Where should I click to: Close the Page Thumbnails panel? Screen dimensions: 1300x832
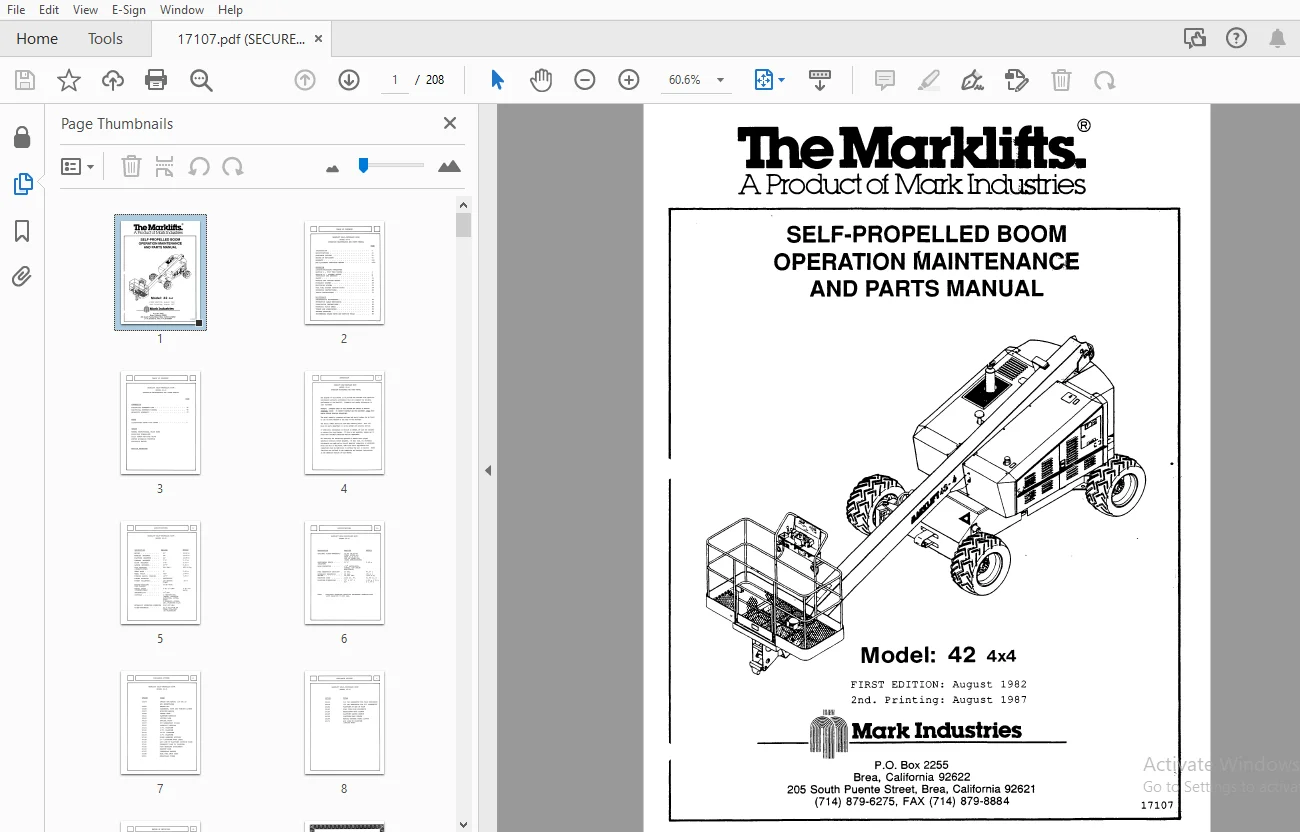pyautogui.click(x=450, y=123)
